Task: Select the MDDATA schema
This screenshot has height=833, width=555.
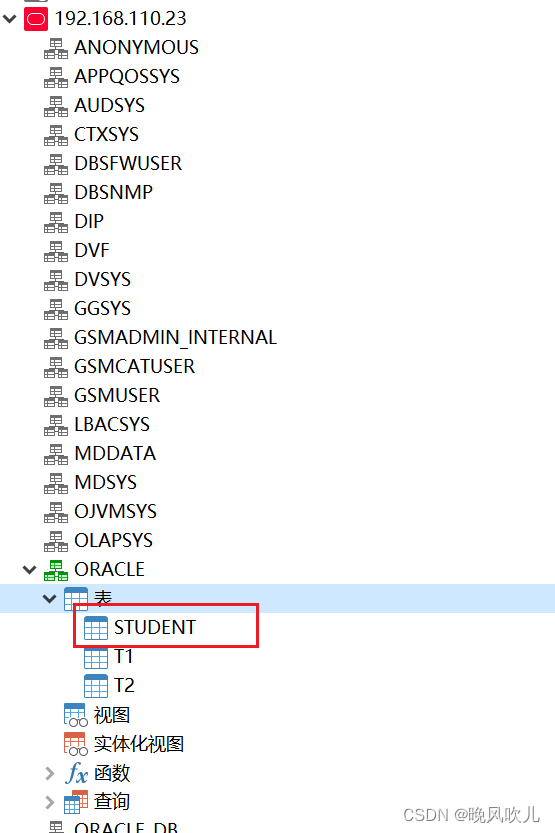Action: pyautogui.click(x=115, y=454)
